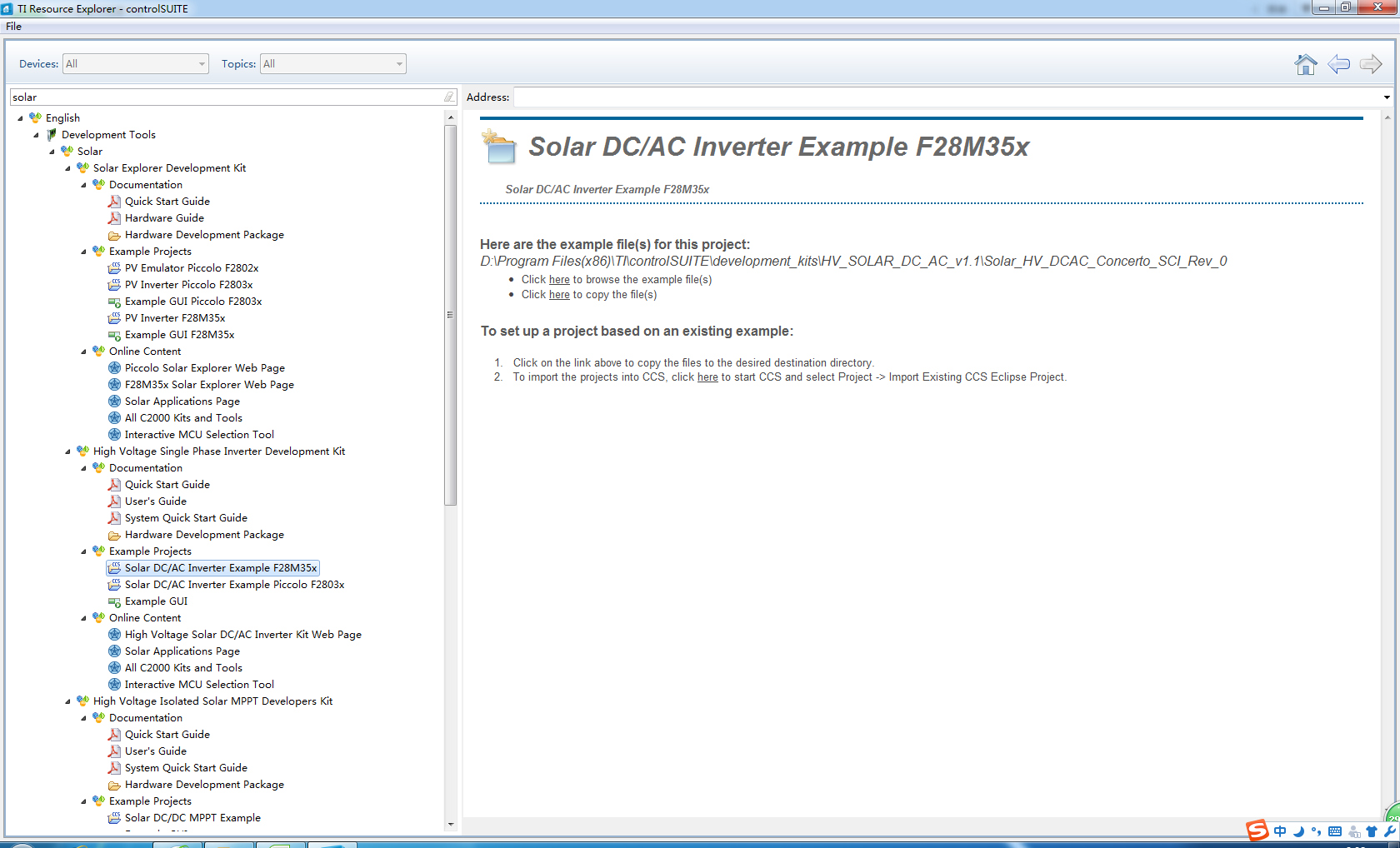This screenshot has width=1400, height=848.
Task: Click the Piccolo Solar Explorer Web Page globe icon
Action: point(114,368)
